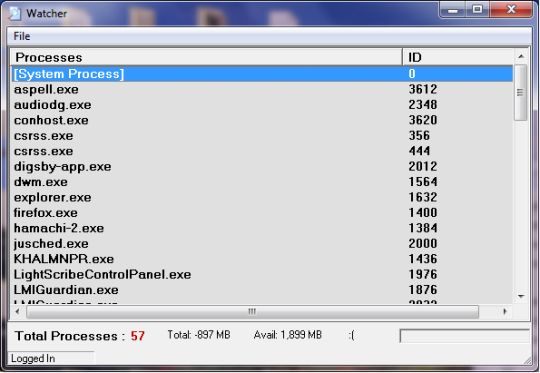
Task: Select LMIGuardian.exe with ID 1876
Action: [262, 290]
